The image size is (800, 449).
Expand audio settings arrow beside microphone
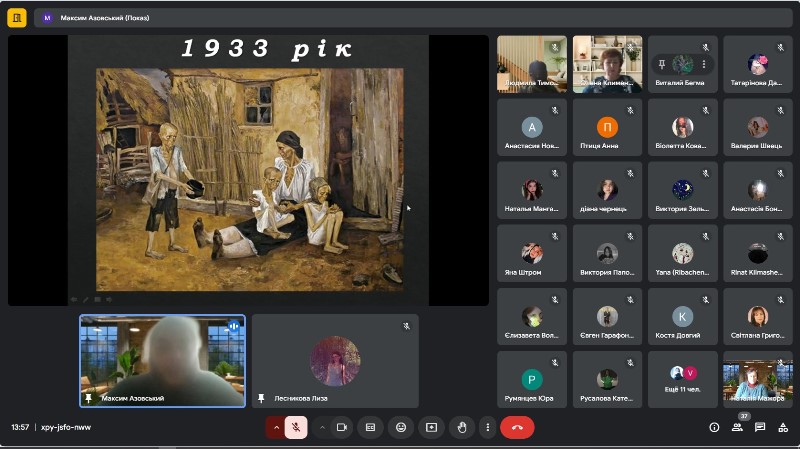click(276, 428)
